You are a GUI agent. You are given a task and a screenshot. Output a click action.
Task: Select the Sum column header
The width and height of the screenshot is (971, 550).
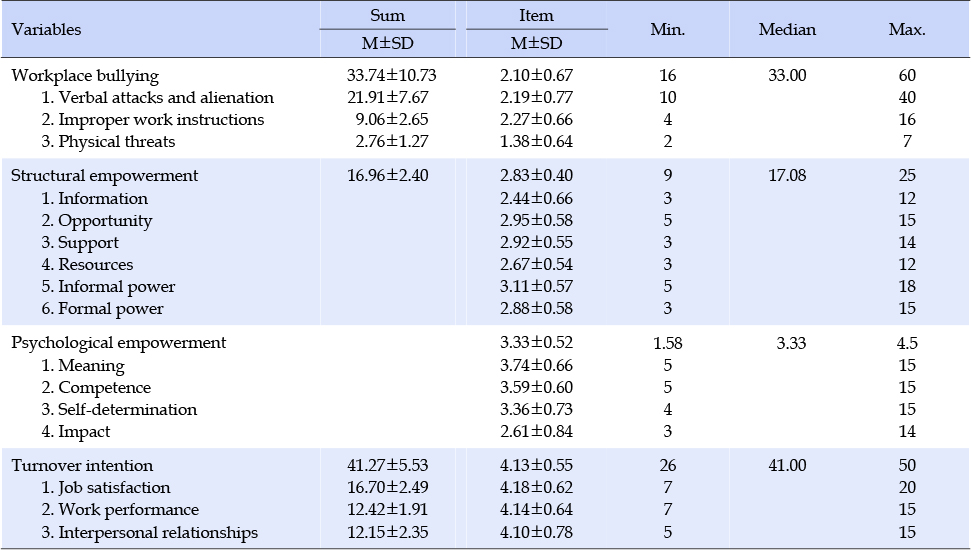pos(388,15)
